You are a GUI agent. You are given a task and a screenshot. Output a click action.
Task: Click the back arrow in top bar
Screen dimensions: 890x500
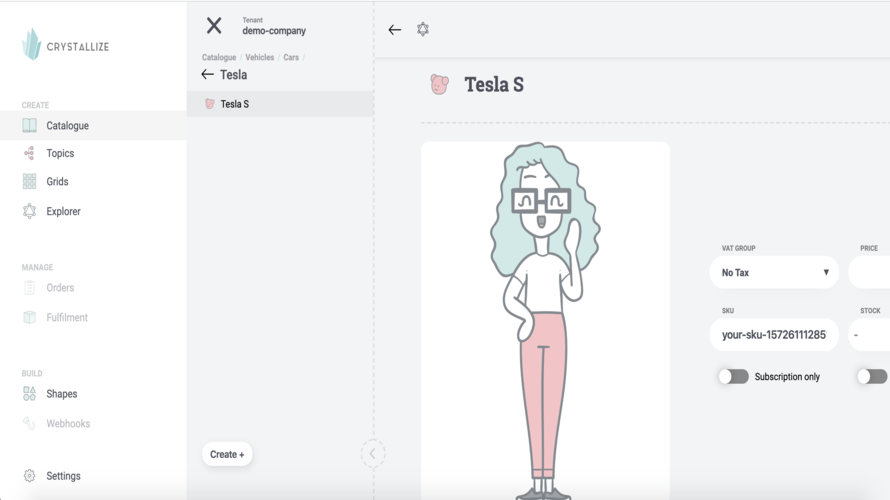(x=394, y=30)
